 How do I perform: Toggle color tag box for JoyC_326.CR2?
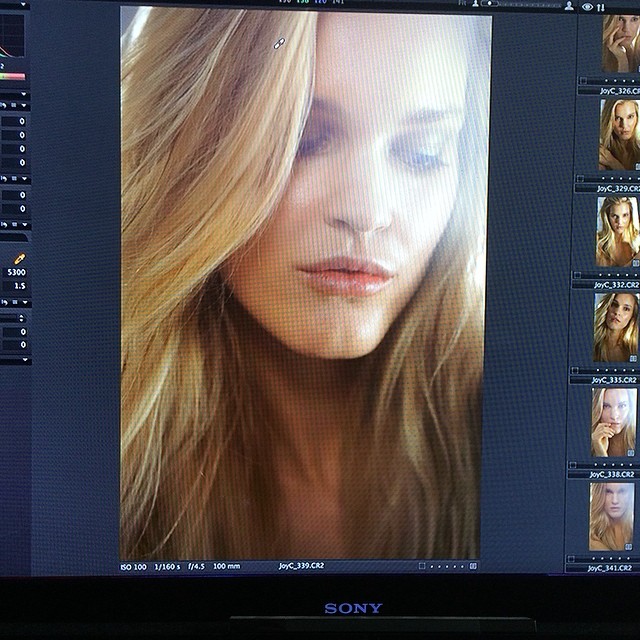(583, 80)
